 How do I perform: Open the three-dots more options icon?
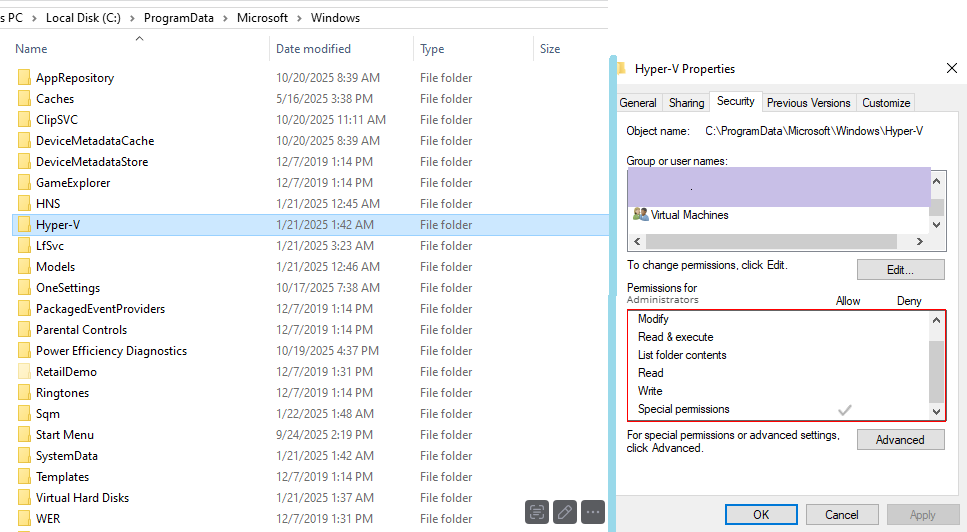593,512
